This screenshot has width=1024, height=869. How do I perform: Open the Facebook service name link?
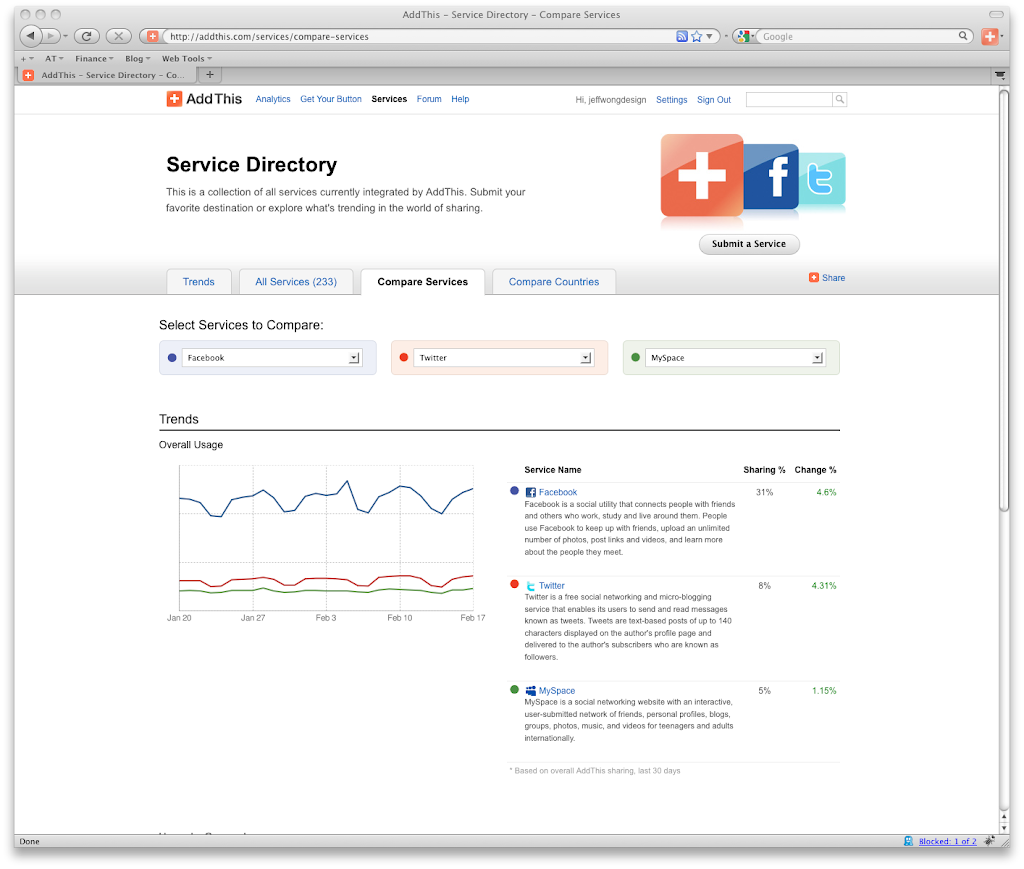(558, 492)
